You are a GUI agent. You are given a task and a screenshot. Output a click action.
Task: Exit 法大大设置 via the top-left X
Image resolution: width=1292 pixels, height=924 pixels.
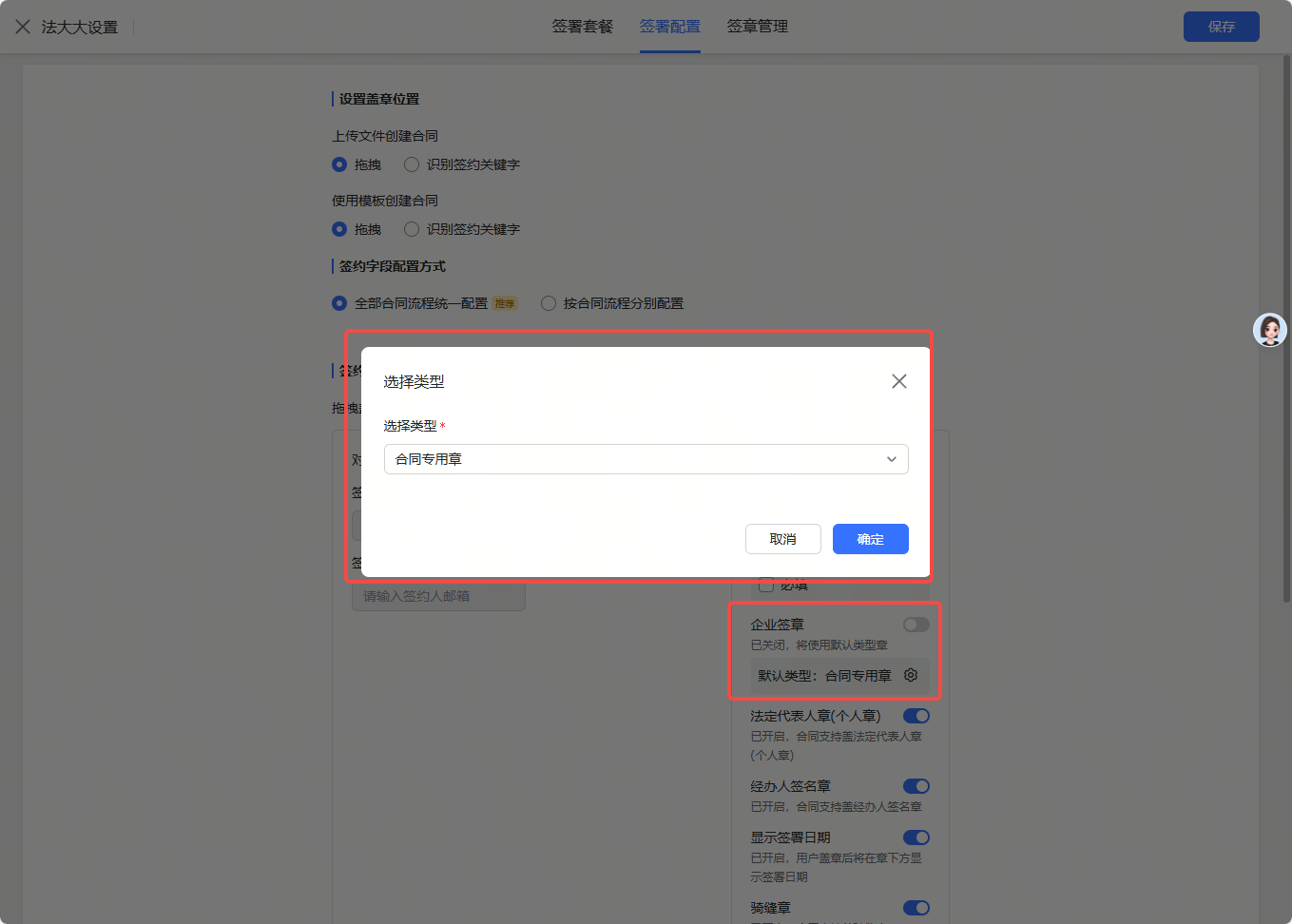[23, 27]
